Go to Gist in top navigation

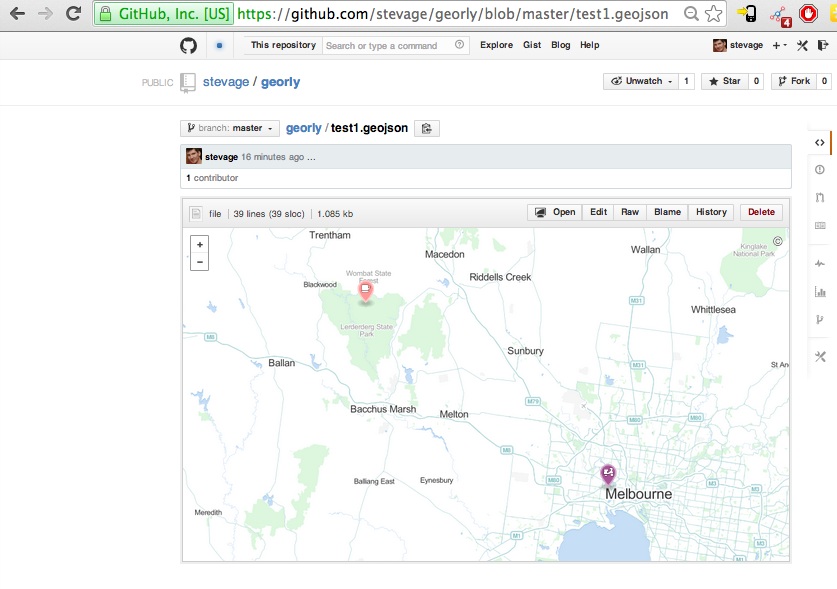[532, 45]
